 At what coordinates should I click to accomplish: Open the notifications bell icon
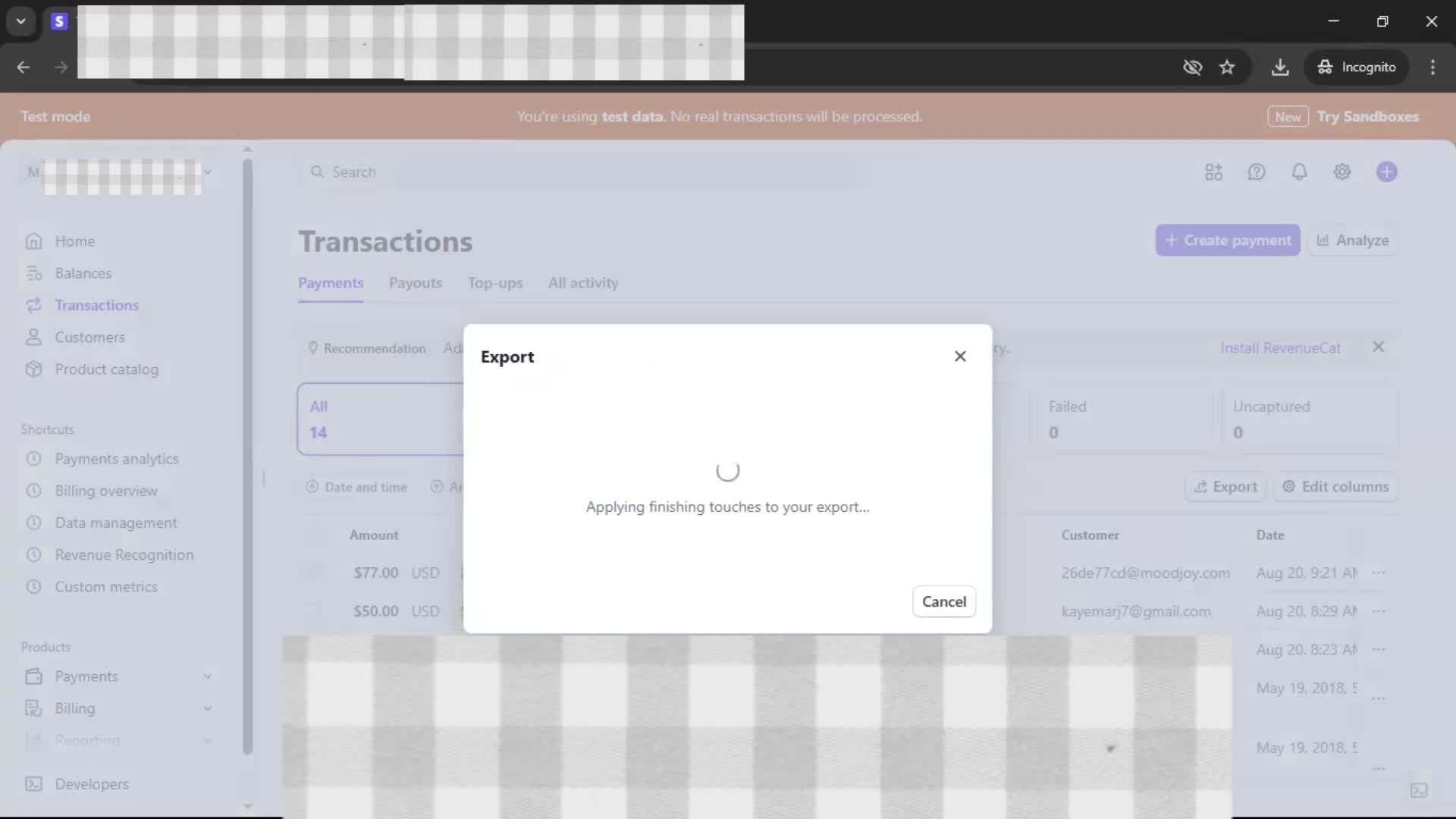1299,172
